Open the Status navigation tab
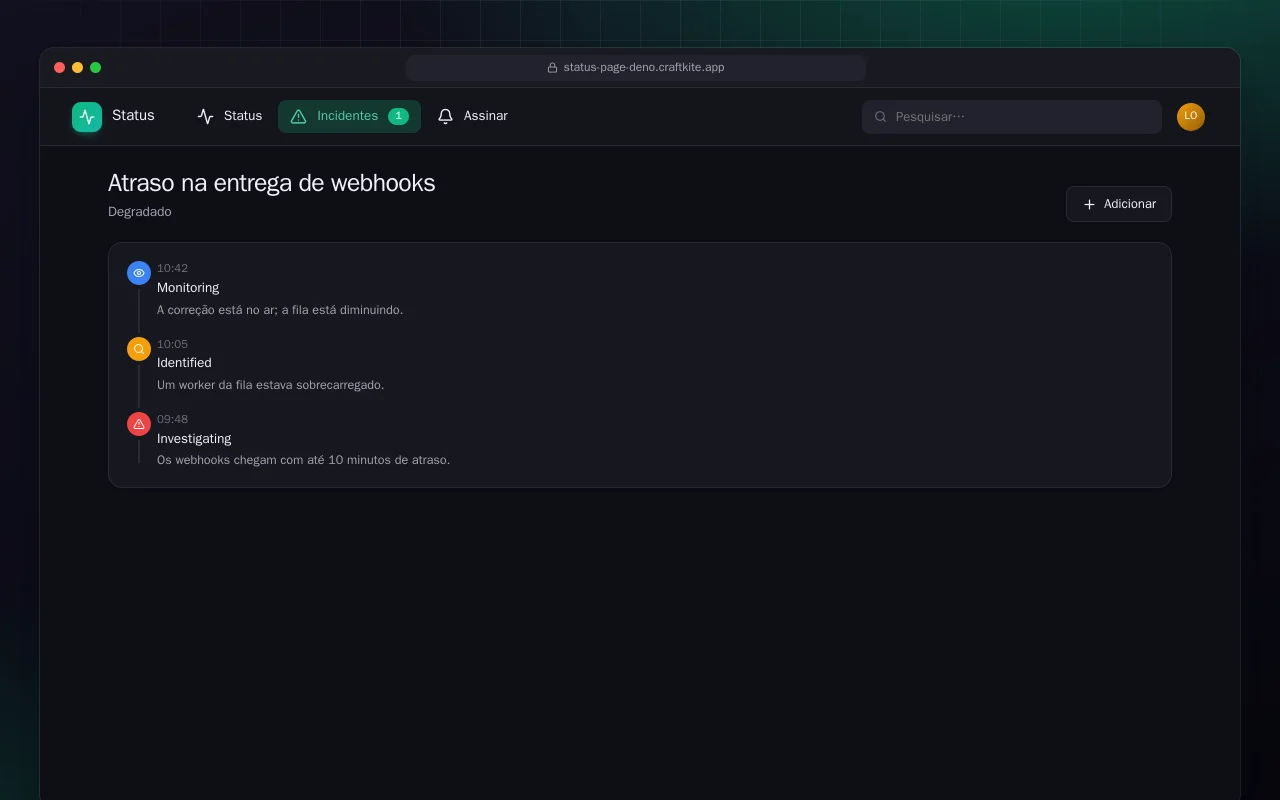 point(230,116)
